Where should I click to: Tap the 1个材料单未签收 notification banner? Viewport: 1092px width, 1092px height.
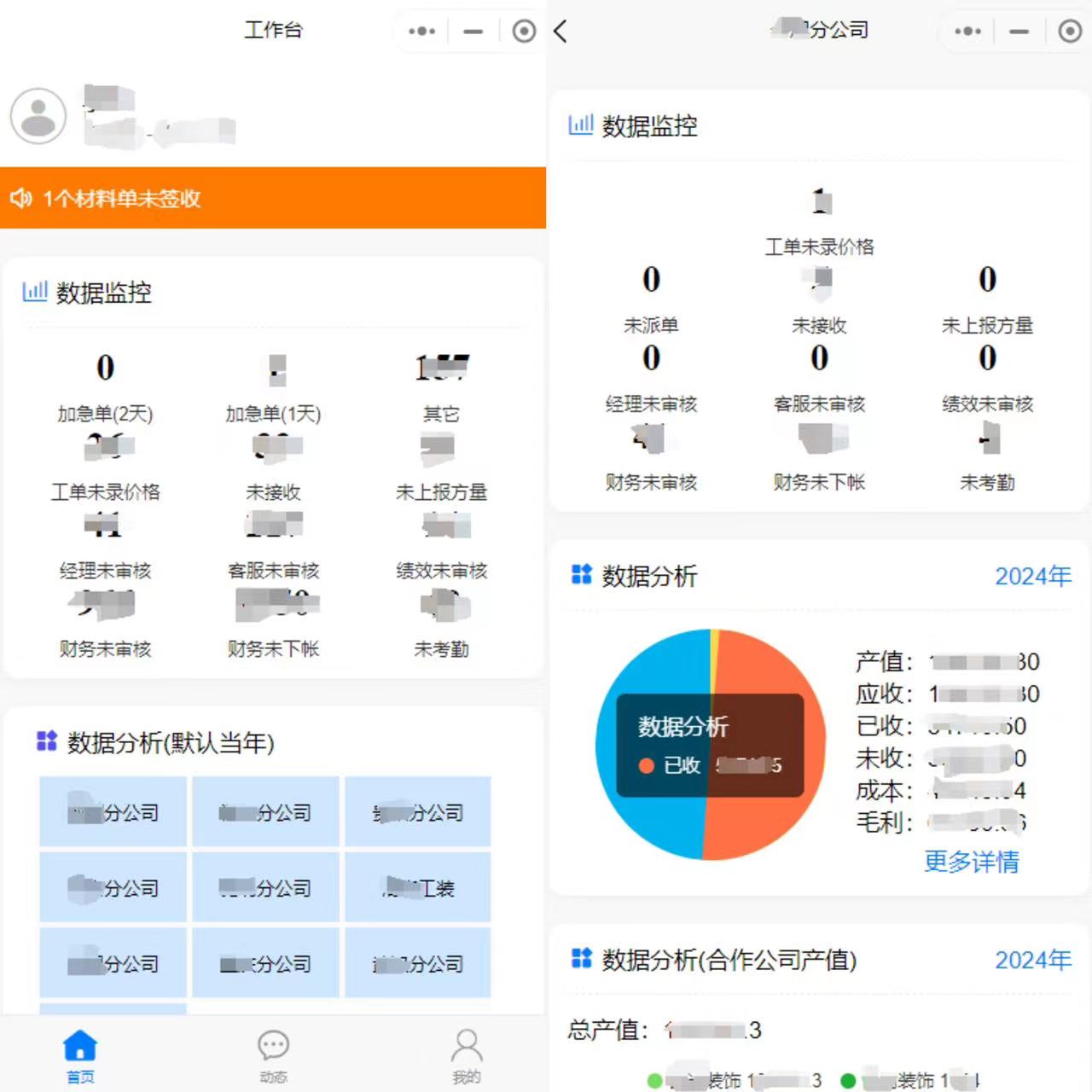coord(273,199)
